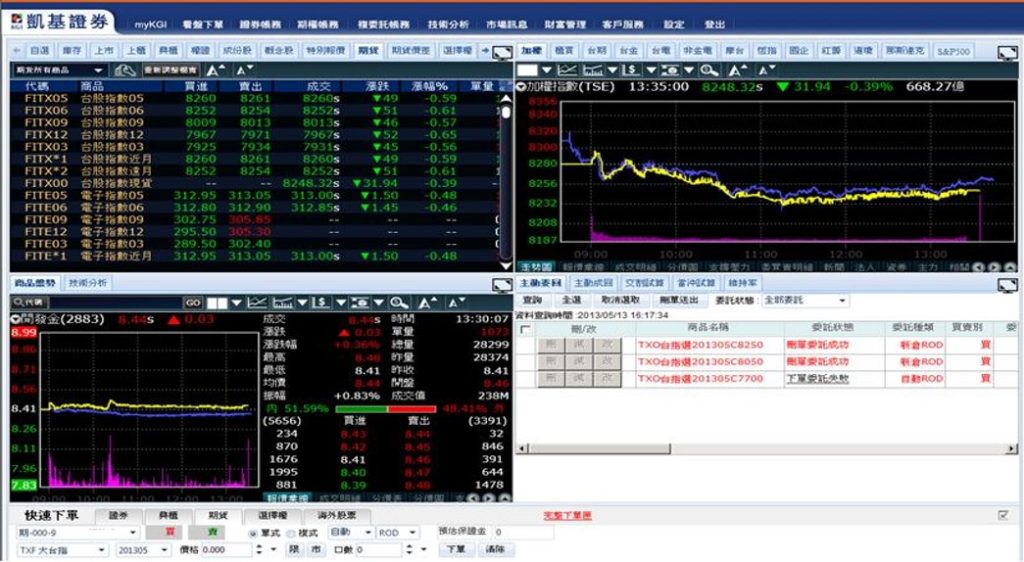The image size is (1024, 562).
Task: Select the 單式 radio button
Action: [253, 533]
